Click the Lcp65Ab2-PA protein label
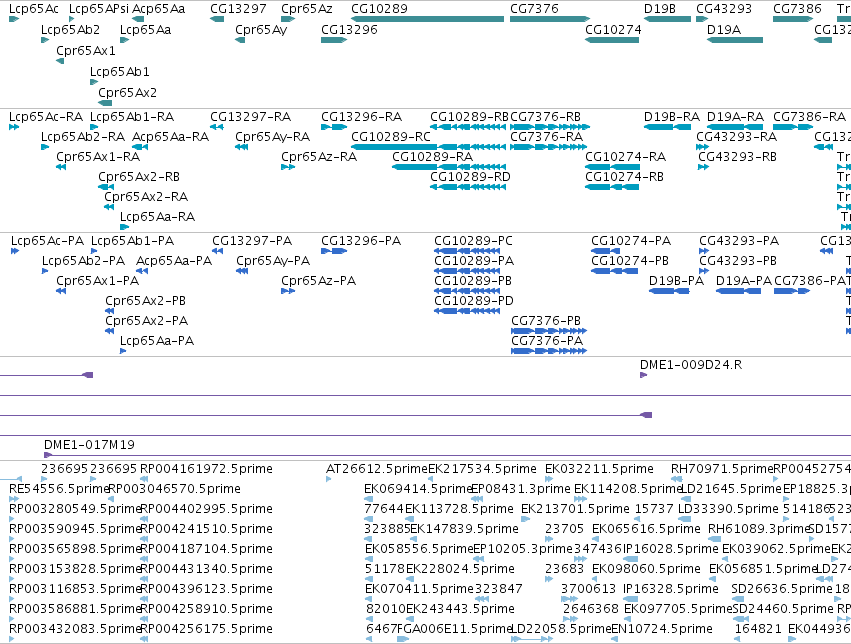The width and height of the screenshot is (851, 644). (x=83, y=260)
